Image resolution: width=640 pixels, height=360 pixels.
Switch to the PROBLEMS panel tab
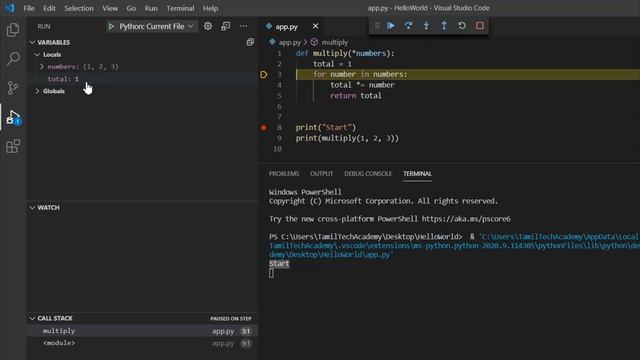coord(284,174)
